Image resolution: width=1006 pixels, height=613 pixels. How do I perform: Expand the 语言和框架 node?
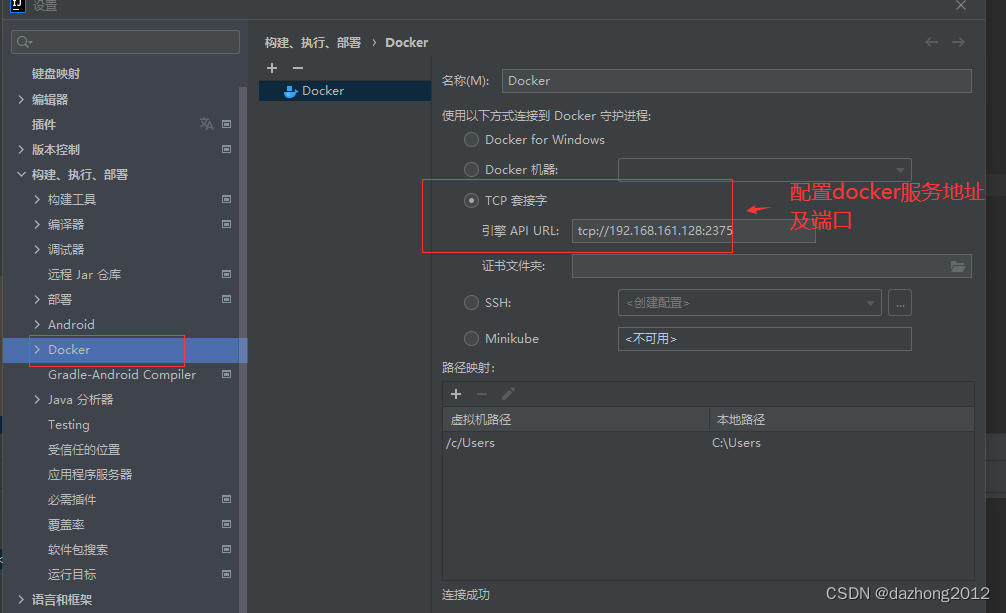point(21,600)
